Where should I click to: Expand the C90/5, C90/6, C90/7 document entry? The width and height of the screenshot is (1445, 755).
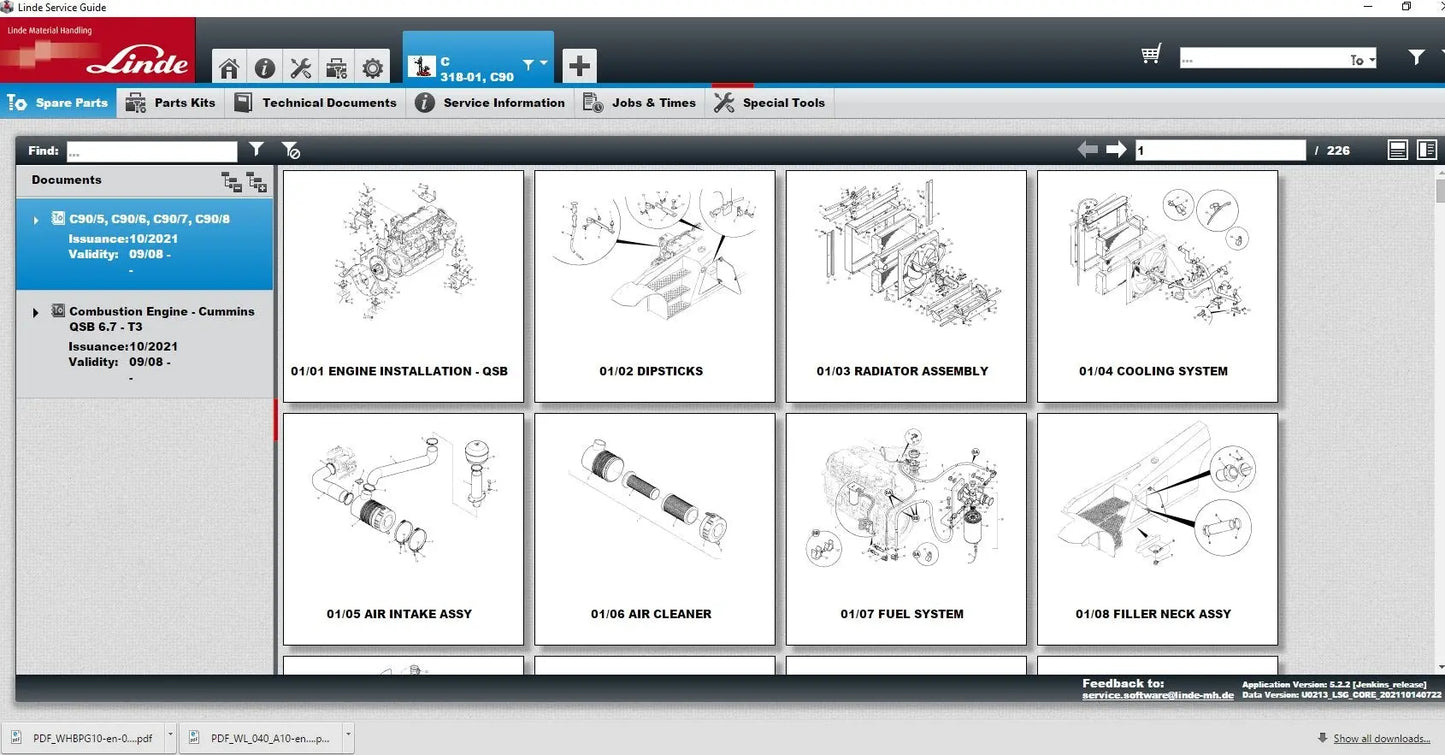click(36, 220)
